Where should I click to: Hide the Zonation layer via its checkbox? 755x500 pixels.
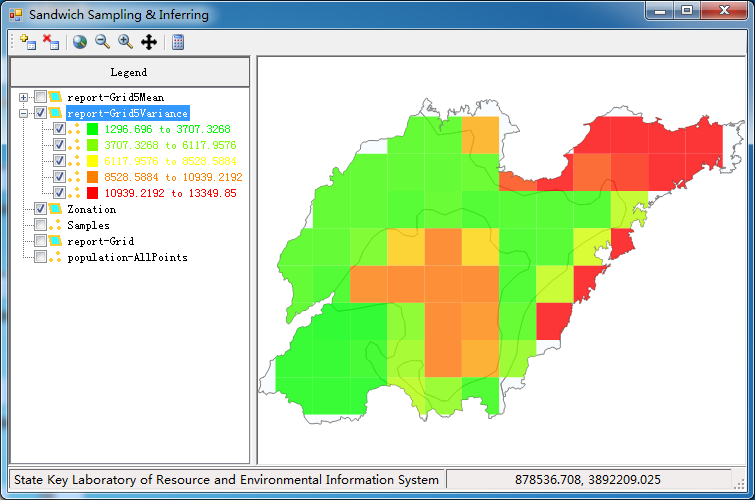40,209
